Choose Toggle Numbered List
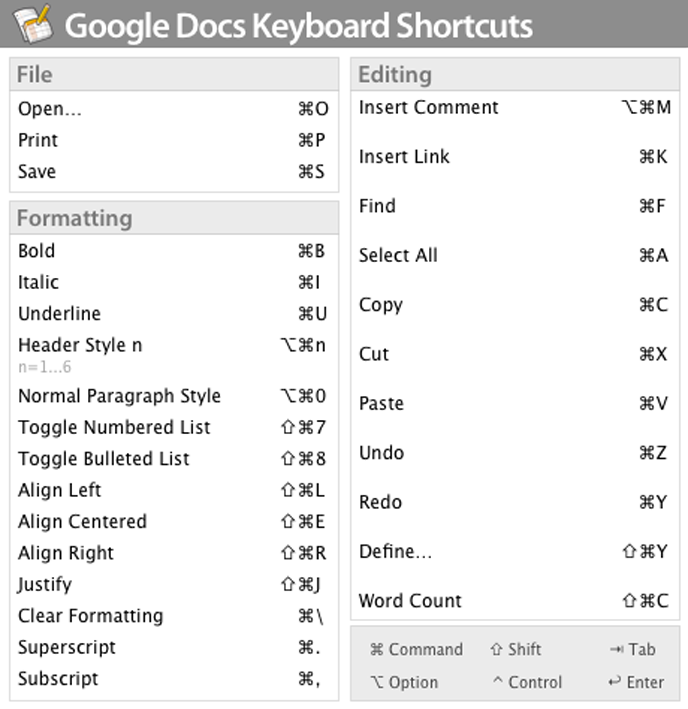The width and height of the screenshot is (688, 709). pos(114,427)
